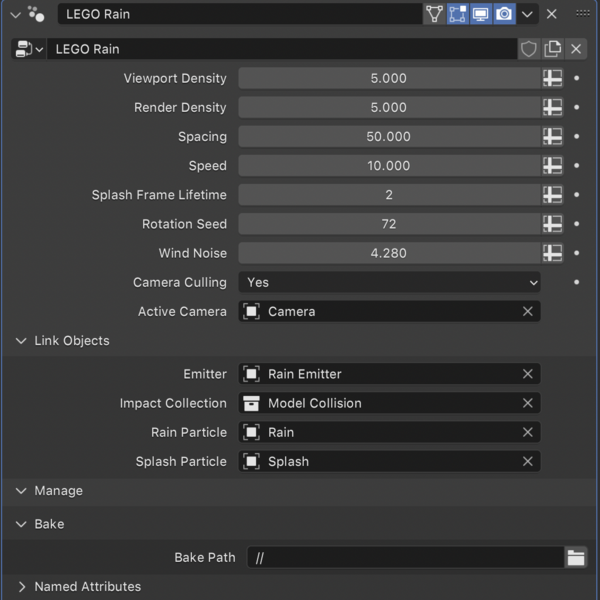Select the Impact Collection field
Screen dimensions: 600x600
389,403
